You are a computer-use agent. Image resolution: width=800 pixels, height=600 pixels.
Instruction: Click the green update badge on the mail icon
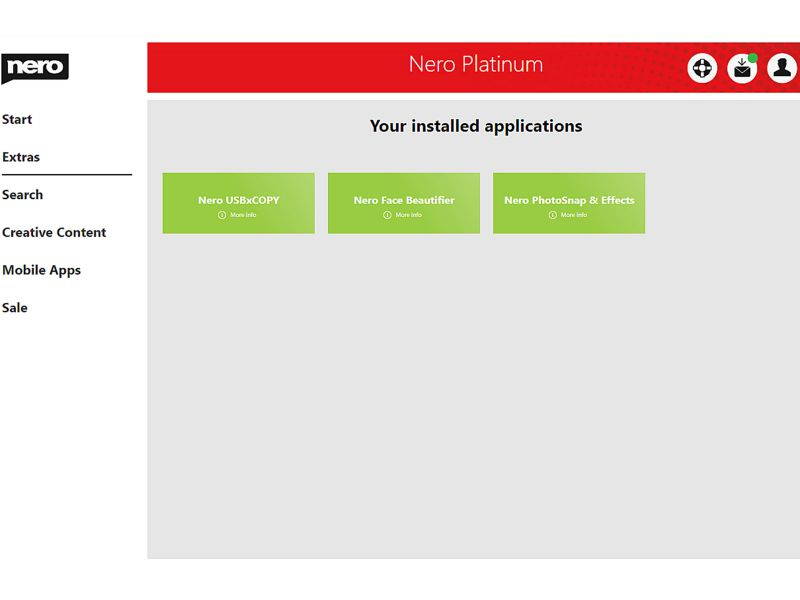click(752, 57)
